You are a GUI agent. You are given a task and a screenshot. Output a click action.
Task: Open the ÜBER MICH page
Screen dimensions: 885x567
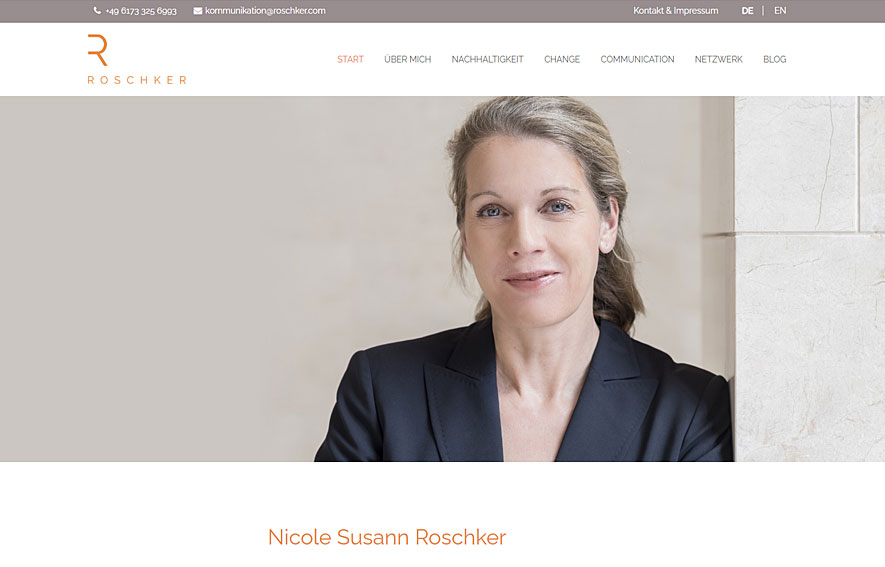[408, 59]
